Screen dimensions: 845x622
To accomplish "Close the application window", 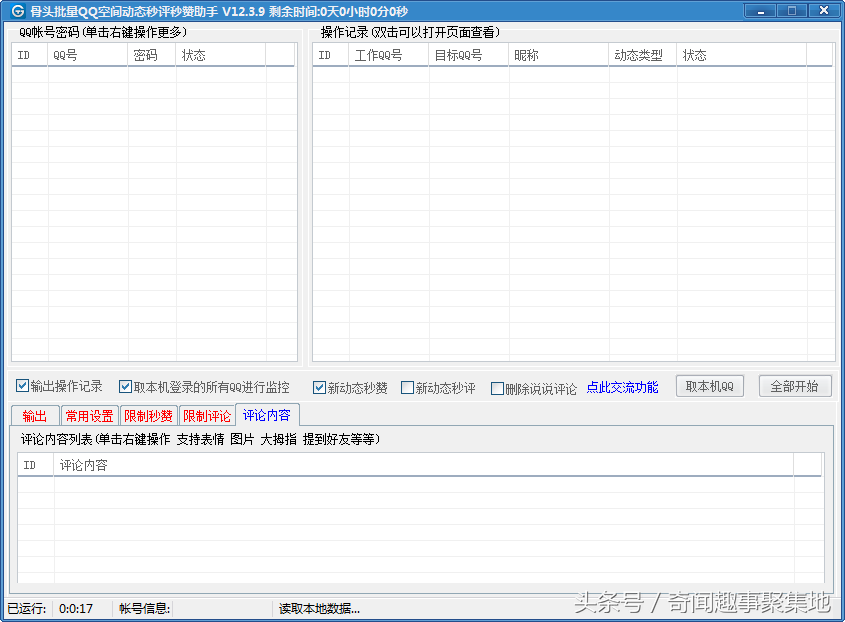I will [x=823, y=10].
